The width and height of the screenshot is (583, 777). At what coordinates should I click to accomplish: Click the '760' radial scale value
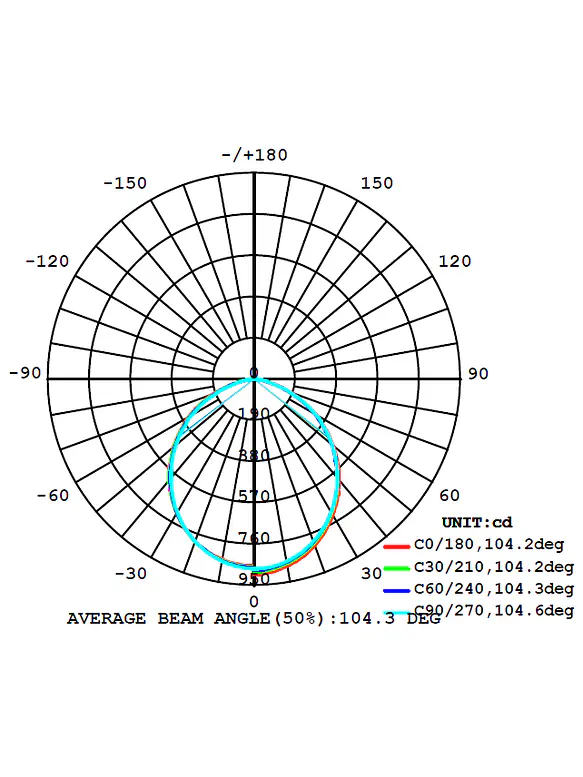coord(254,538)
